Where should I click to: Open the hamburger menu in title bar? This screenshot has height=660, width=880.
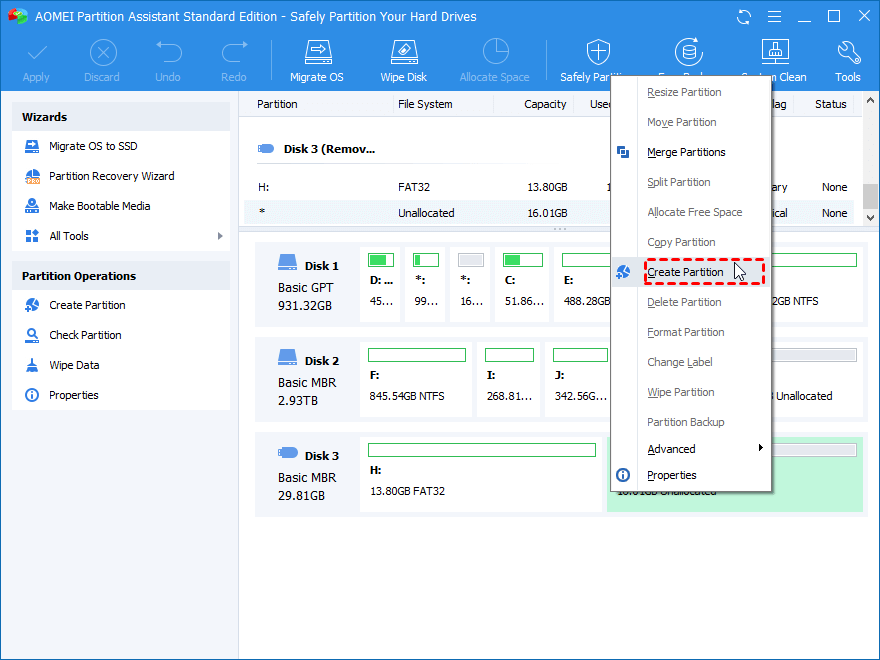tap(774, 17)
